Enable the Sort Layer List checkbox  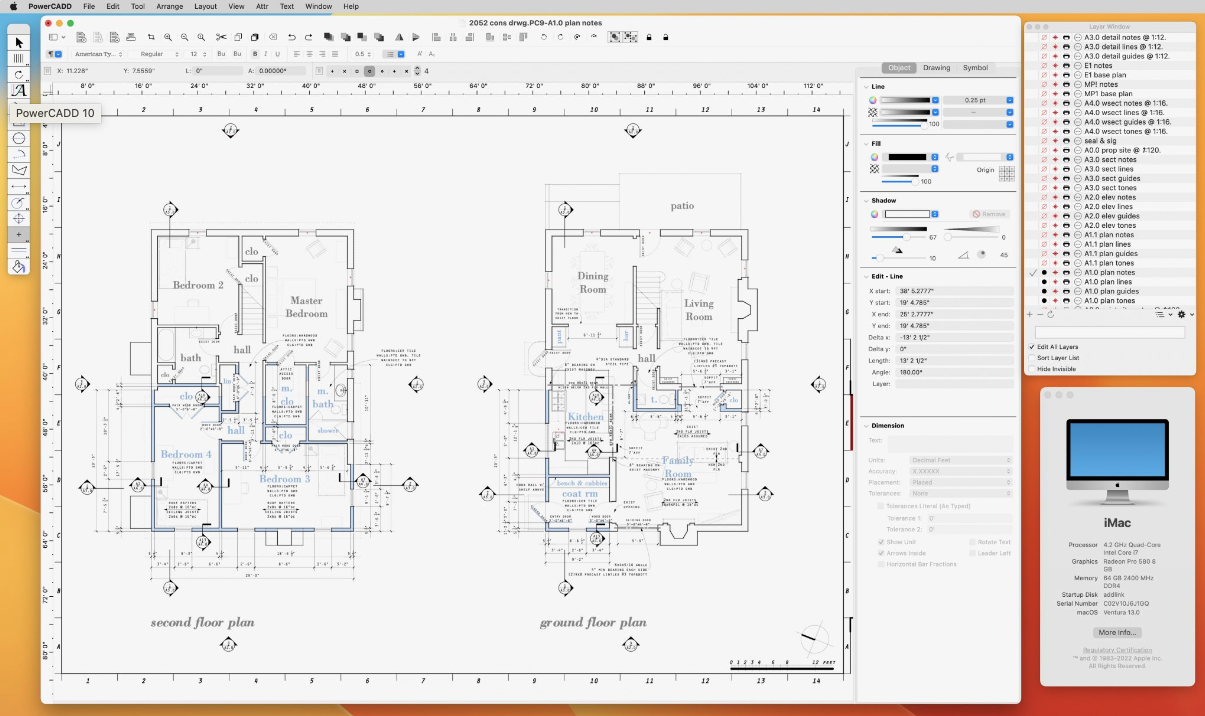(x=1033, y=357)
